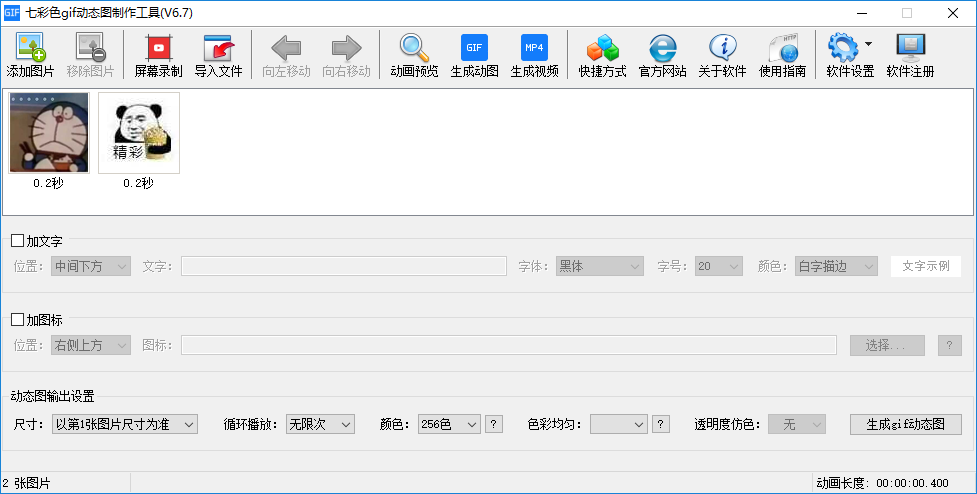Click the 0.2秒 label under Doraemon

pos(49,183)
